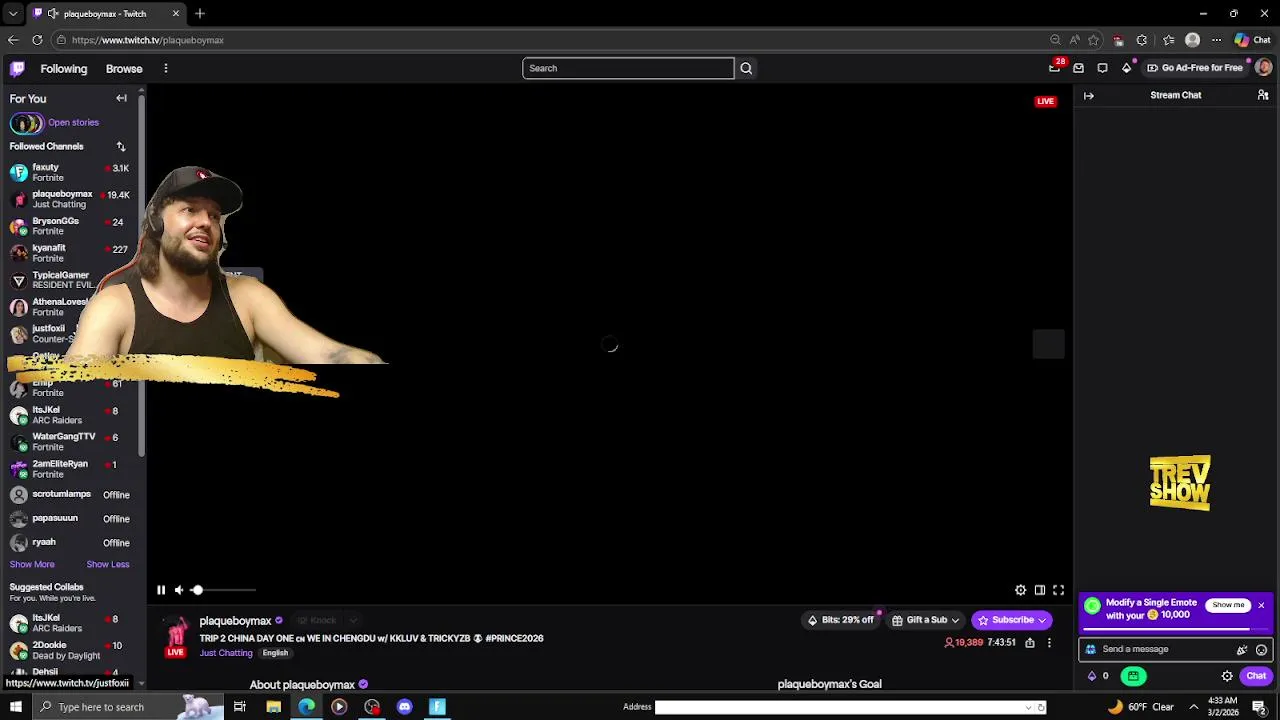Click Show More in followed channels
The width and height of the screenshot is (1280, 720).
click(x=32, y=564)
